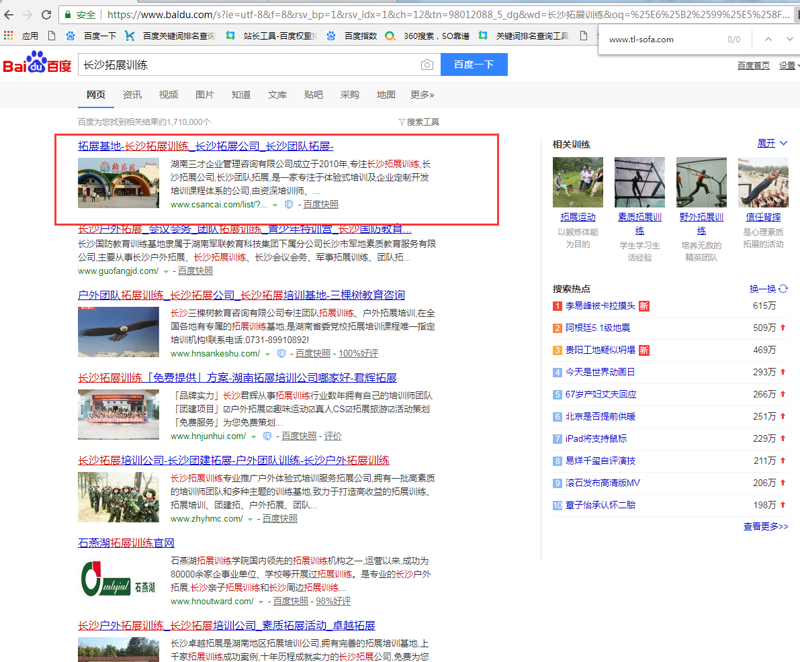Expand dropdown arrow next to zhyhmc.com URL
Image resolution: width=800 pixels, height=662 pixels.
[x=251, y=519]
